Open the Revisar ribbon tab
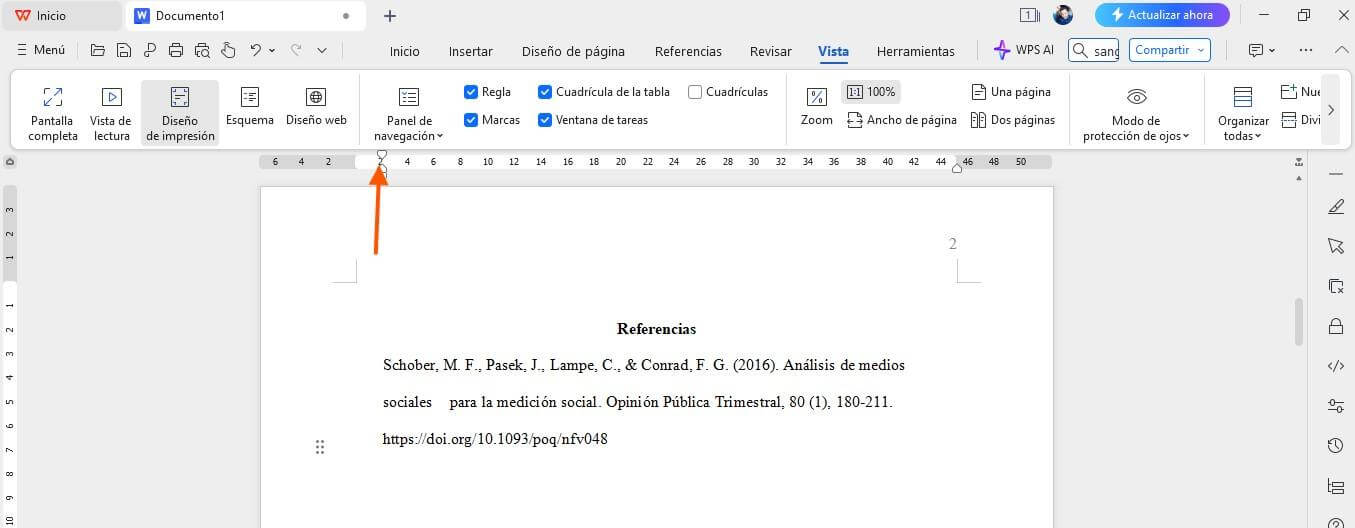Screen dimensions: 1355x528 click(770, 51)
